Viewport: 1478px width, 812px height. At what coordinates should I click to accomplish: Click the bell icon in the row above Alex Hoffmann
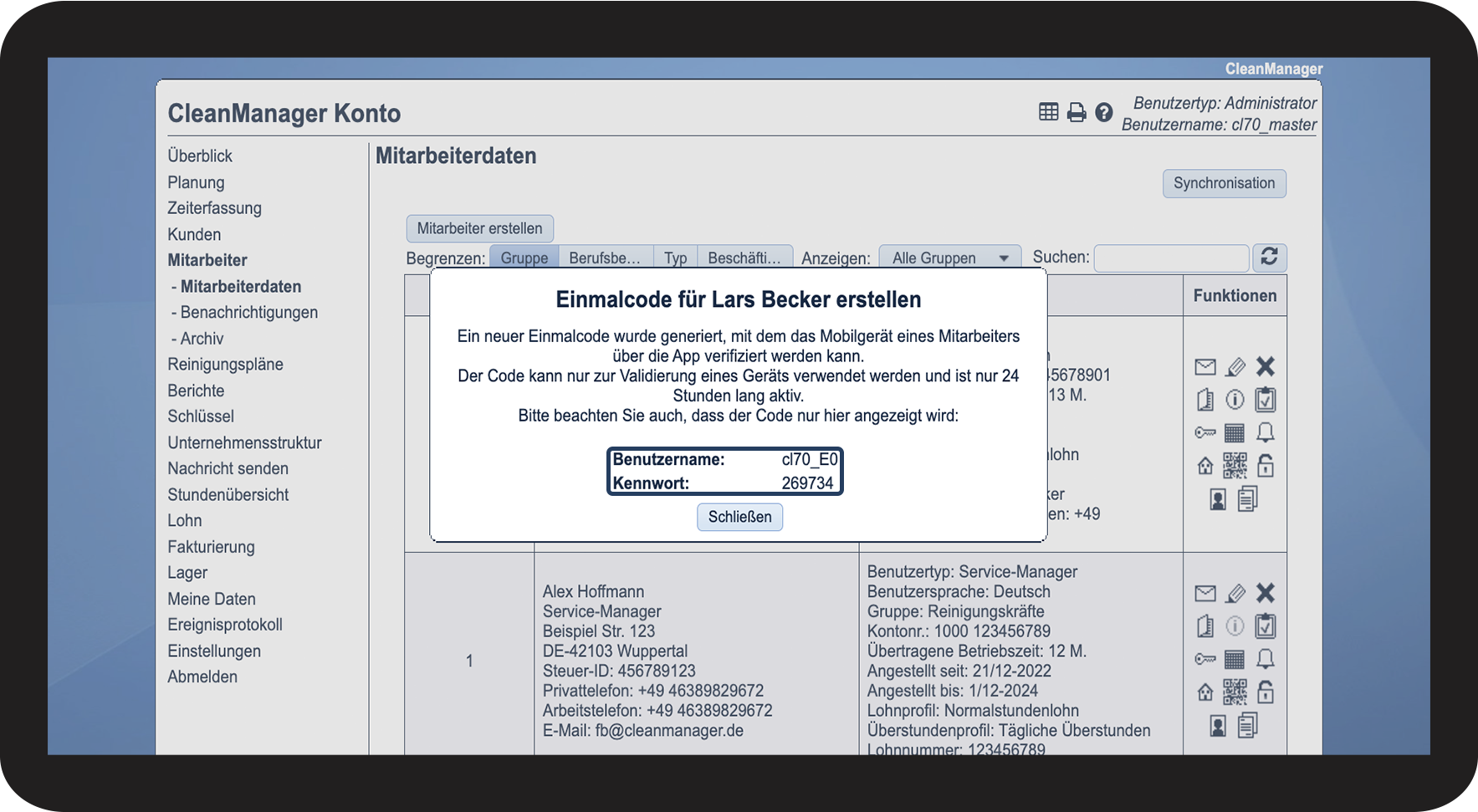coord(1266,432)
